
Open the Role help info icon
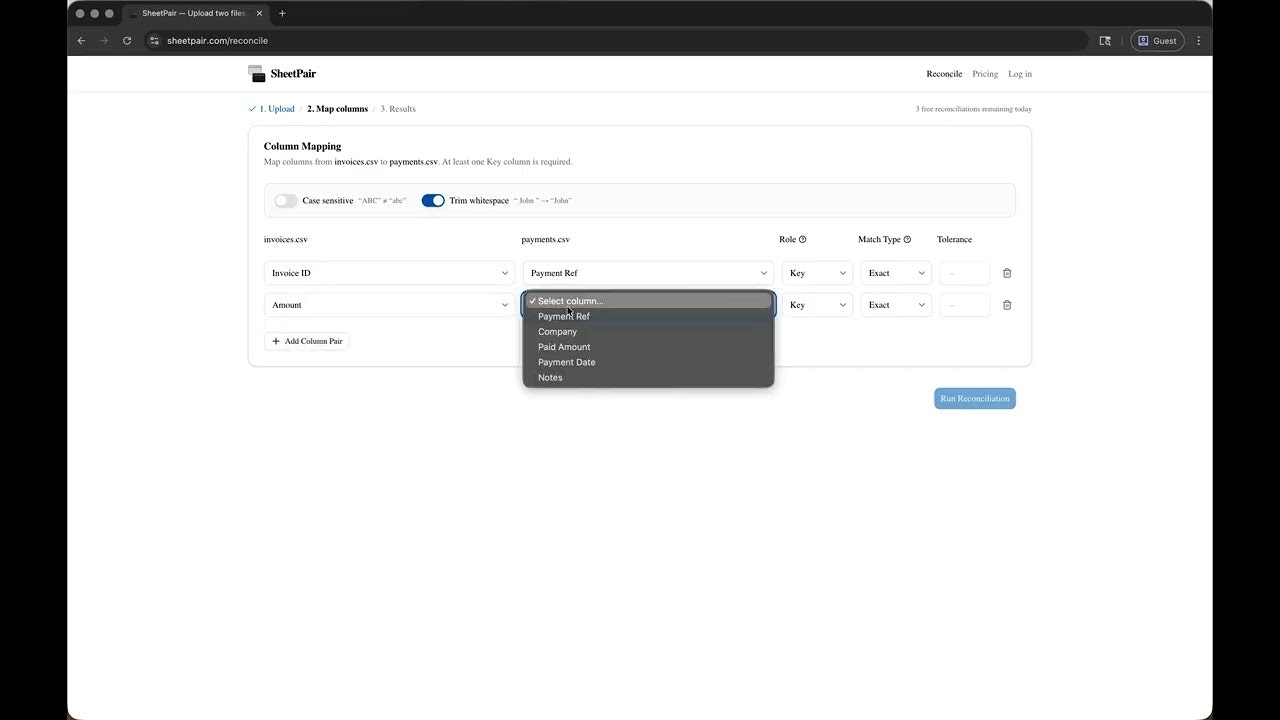(802, 240)
